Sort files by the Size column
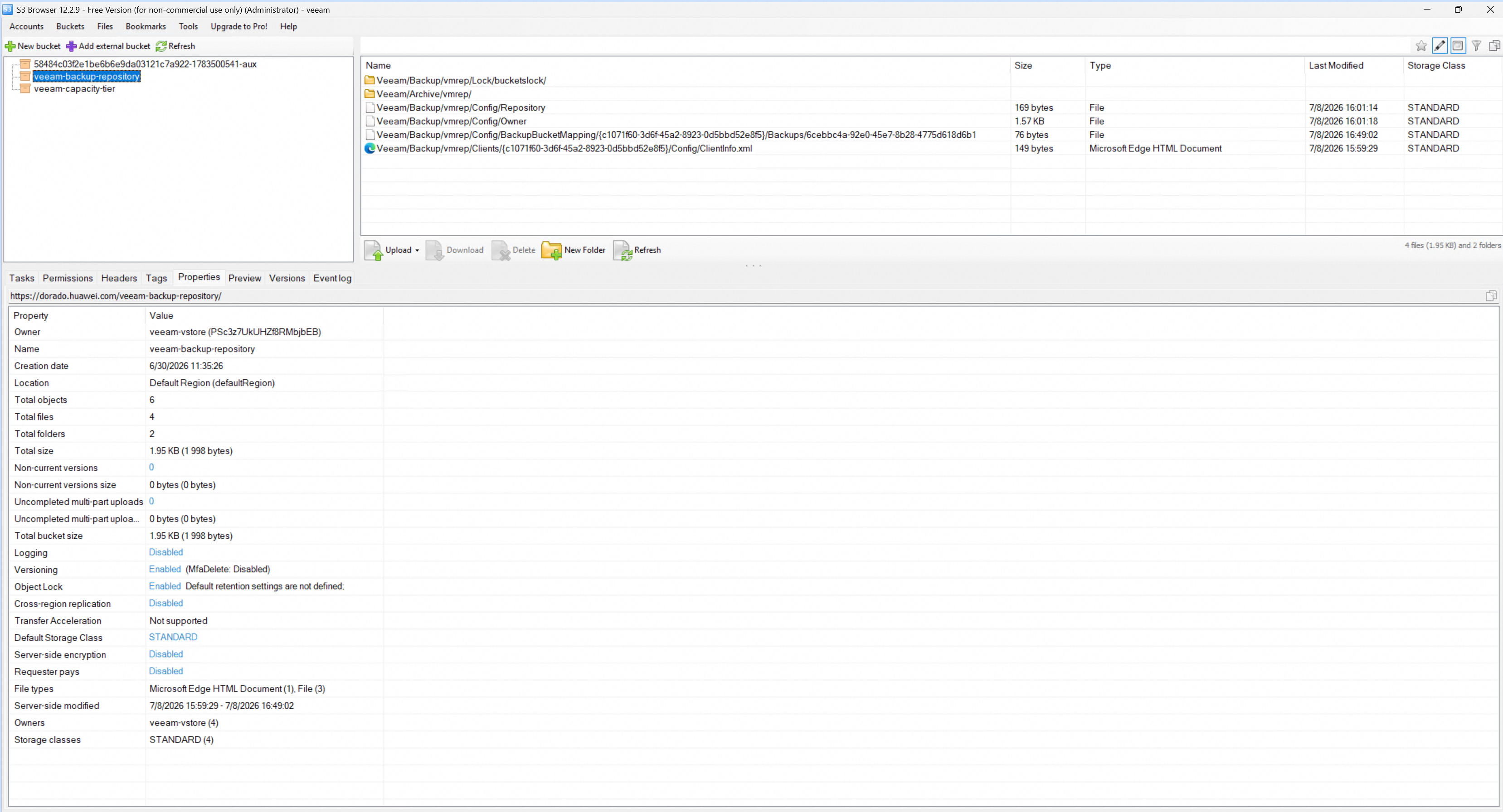The image size is (1503, 812). click(1048, 65)
